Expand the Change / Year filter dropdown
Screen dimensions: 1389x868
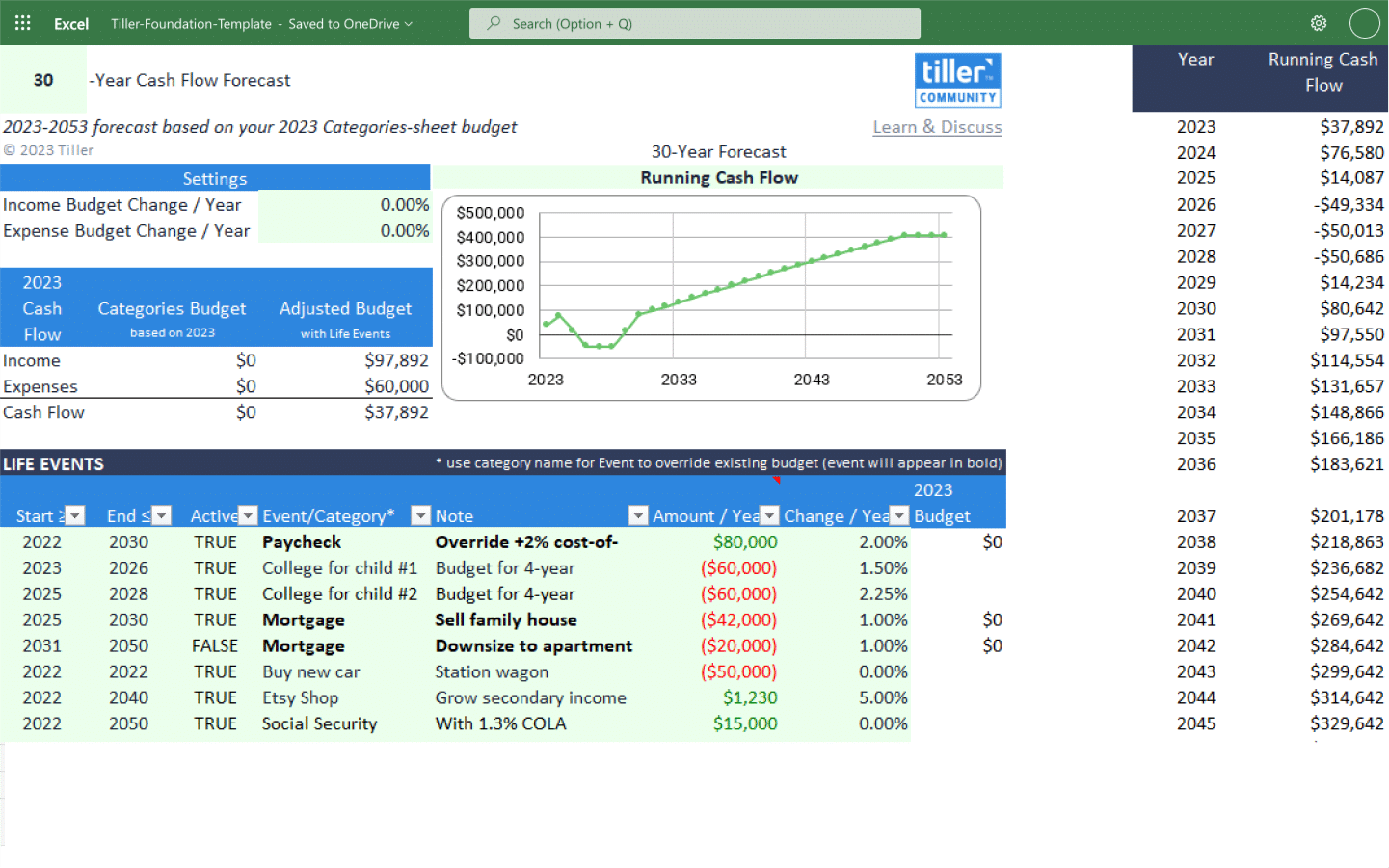pos(899,516)
